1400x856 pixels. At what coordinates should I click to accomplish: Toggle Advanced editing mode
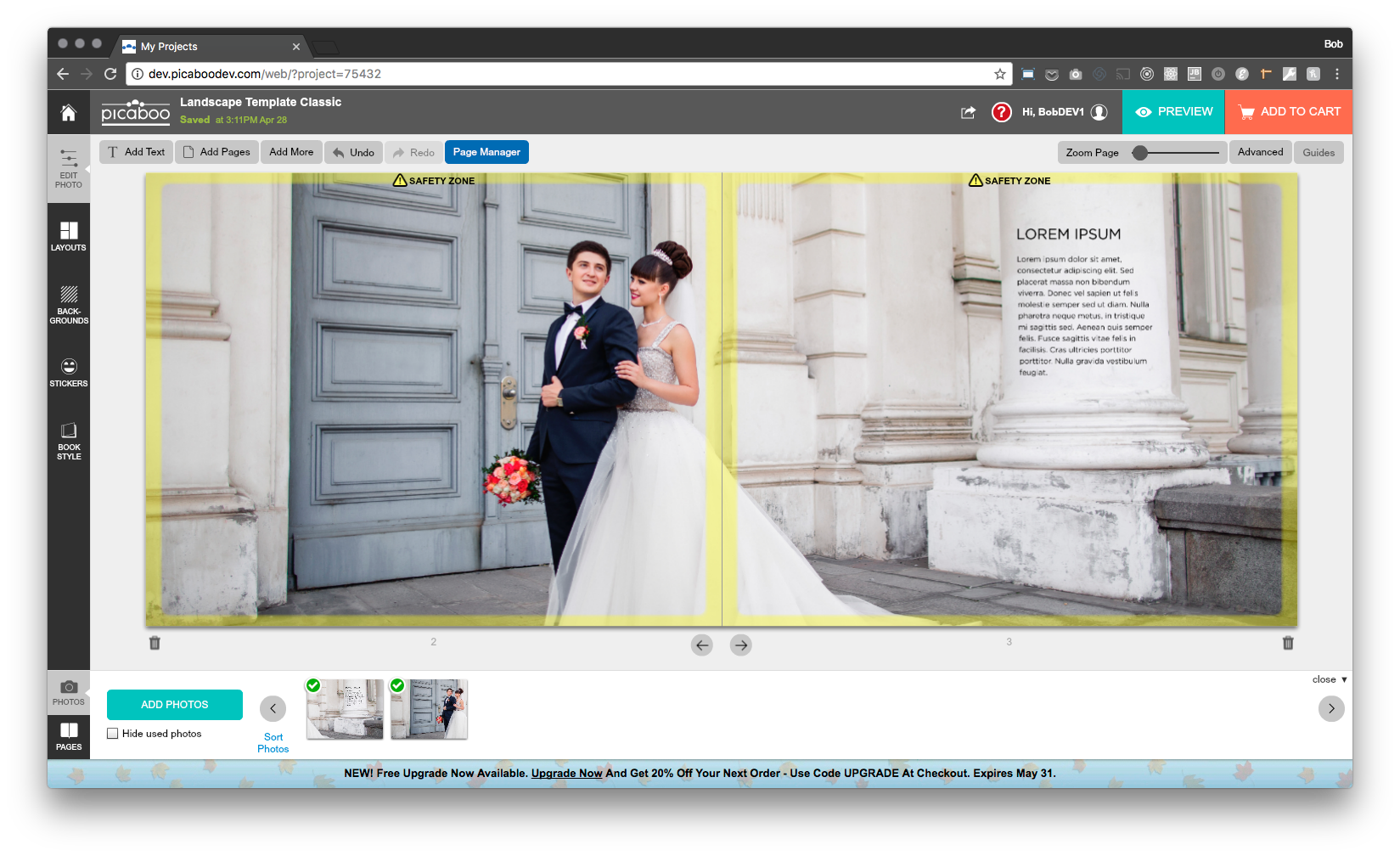pyautogui.click(x=1260, y=152)
